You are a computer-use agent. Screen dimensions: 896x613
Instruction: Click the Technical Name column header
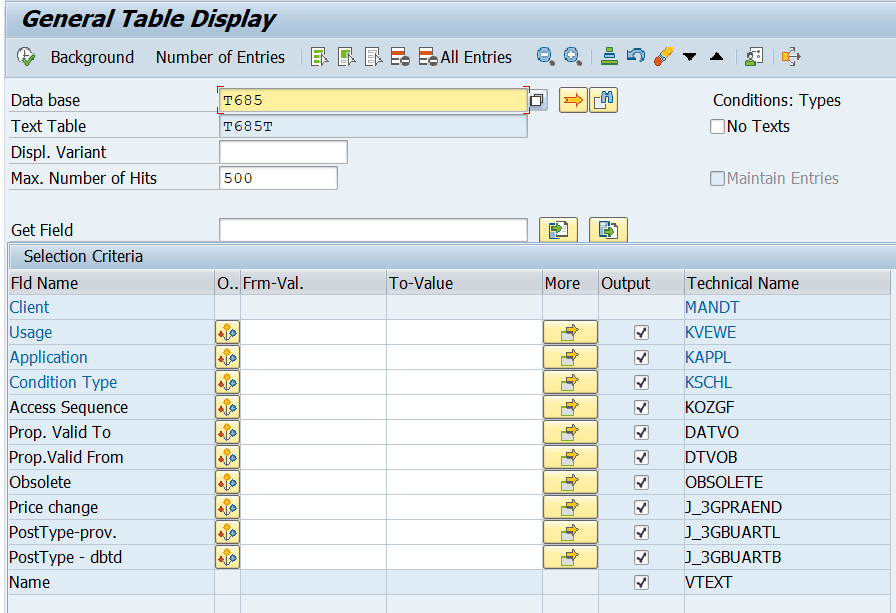(787, 283)
